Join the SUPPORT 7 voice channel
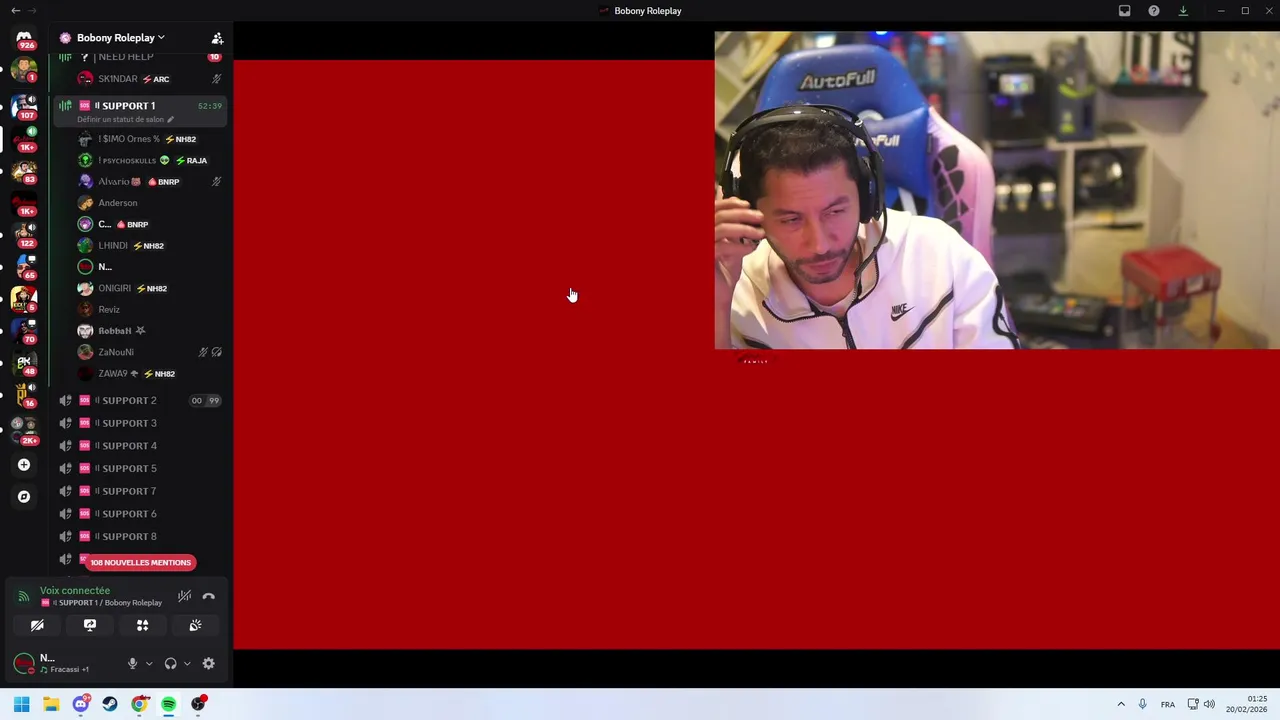The width and height of the screenshot is (1280, 720). pyautogui.click(x=139, y=491)
